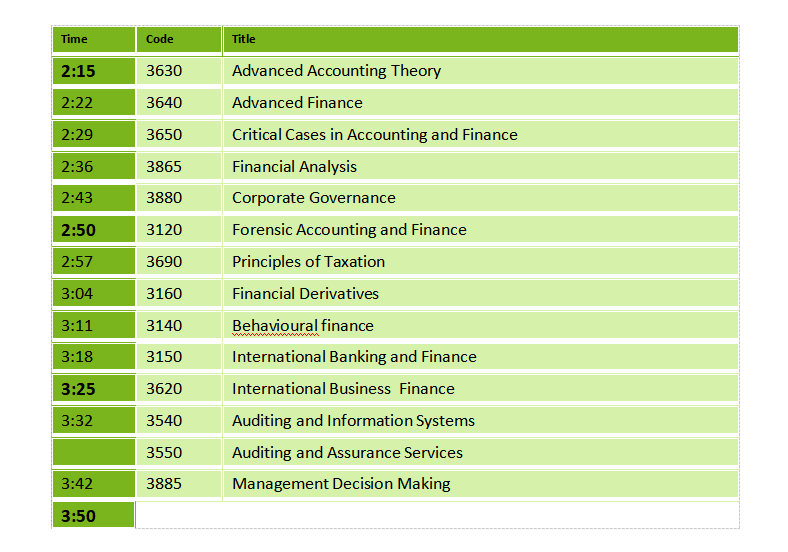This screenshot has height=552, width=788.
Task: Click the Principles of Taxation title
Action: tap(308, 262)
